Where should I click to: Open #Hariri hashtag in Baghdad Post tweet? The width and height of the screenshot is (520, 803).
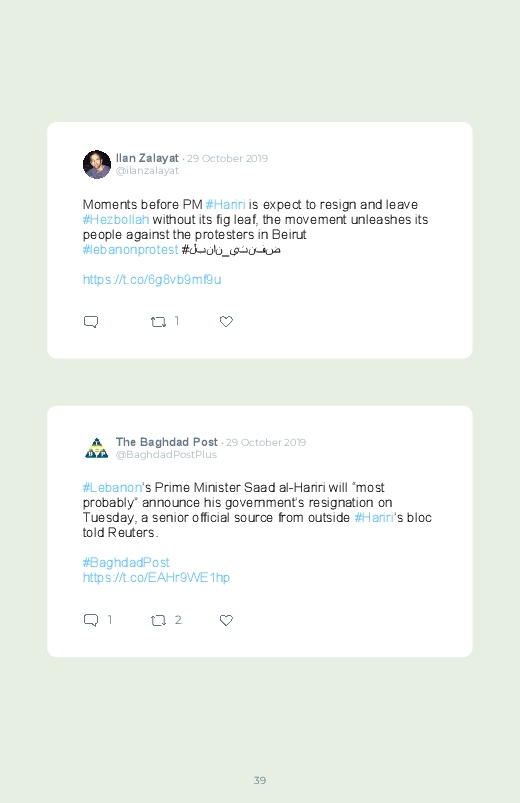coord(374,517)
